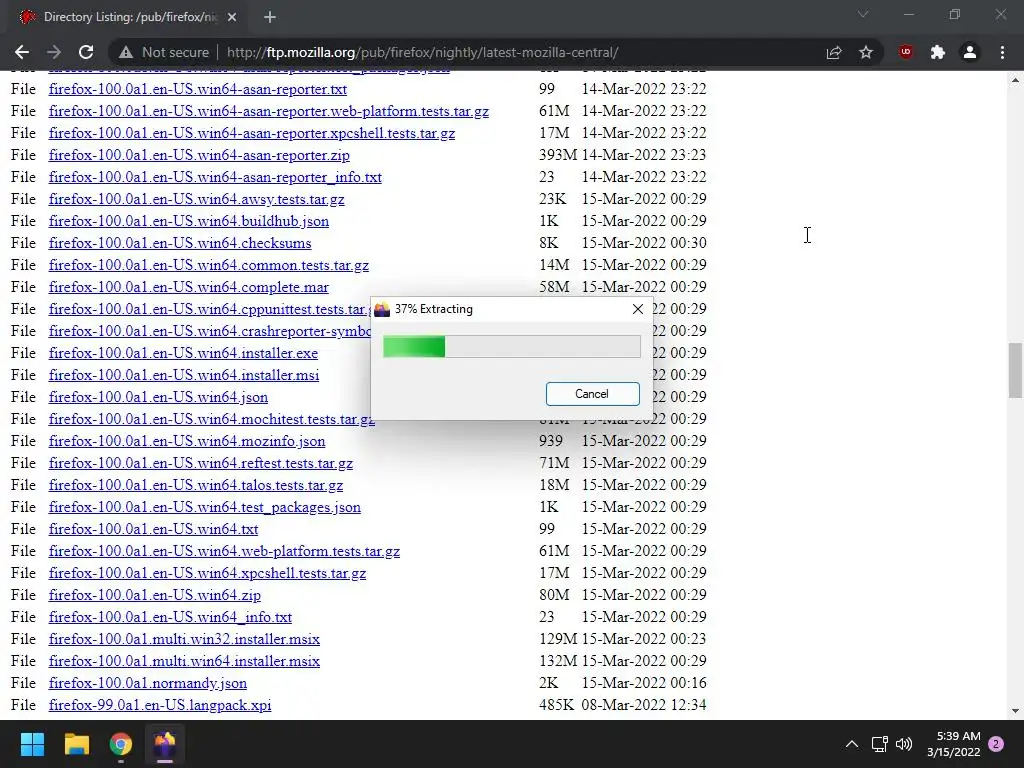Open the Extensions puzzle menu
Image resolution: width=1024 pixels, height=768 pixels.
(x=938, y=52)
